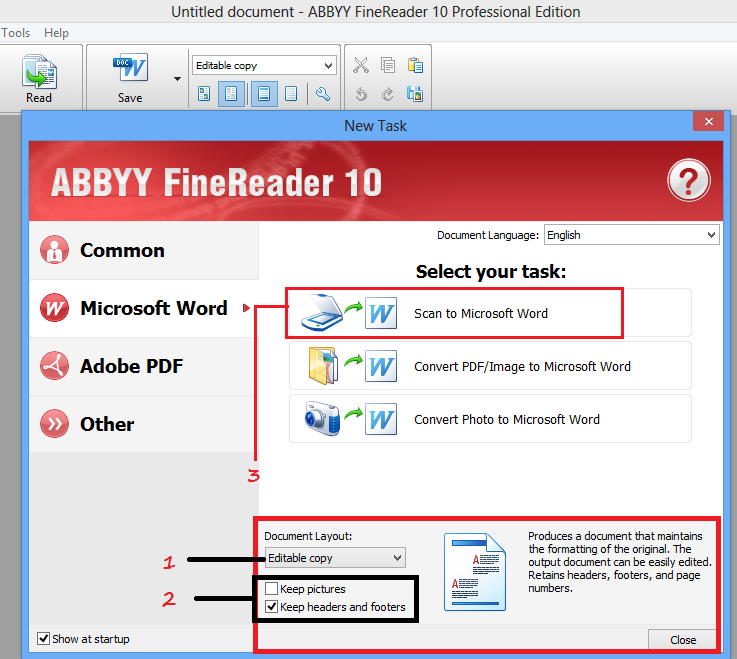Open the Editable copy toolbar dropdown
This screenshot has width=737, height=659.
[x=264, y=65]
